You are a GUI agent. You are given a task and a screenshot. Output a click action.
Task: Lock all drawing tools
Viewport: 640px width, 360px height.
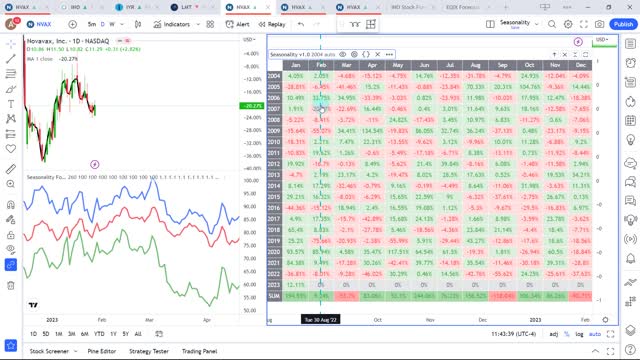(11, 235)
